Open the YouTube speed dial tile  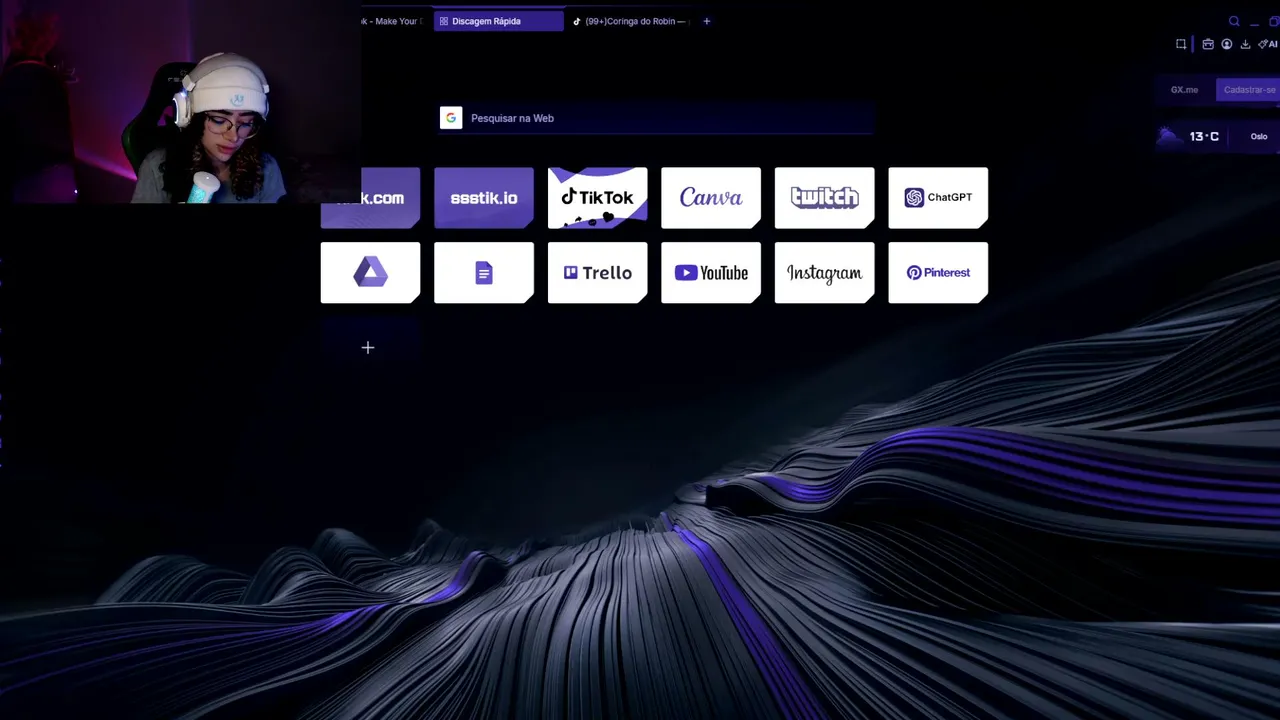[711, 273]
